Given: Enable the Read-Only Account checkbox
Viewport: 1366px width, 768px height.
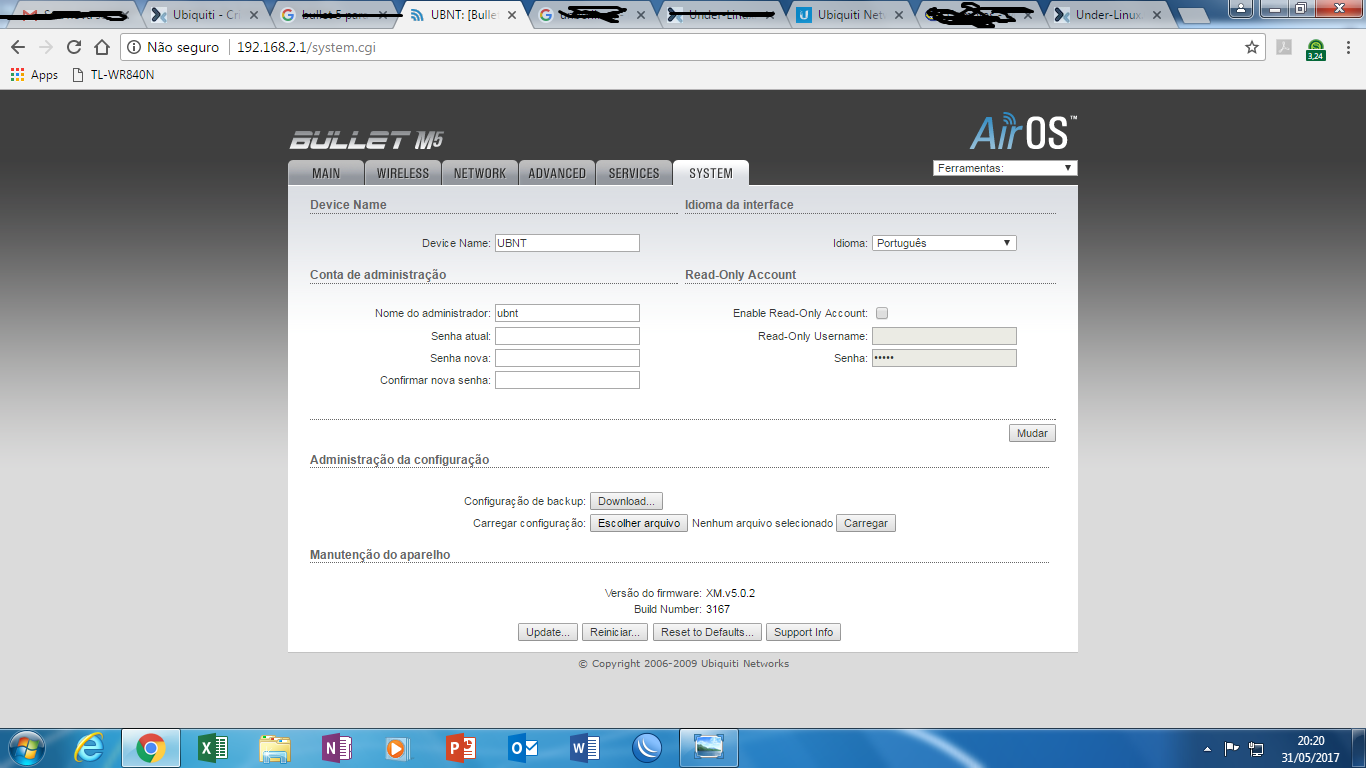Looking at the screenshot, I should click(881, 313).
